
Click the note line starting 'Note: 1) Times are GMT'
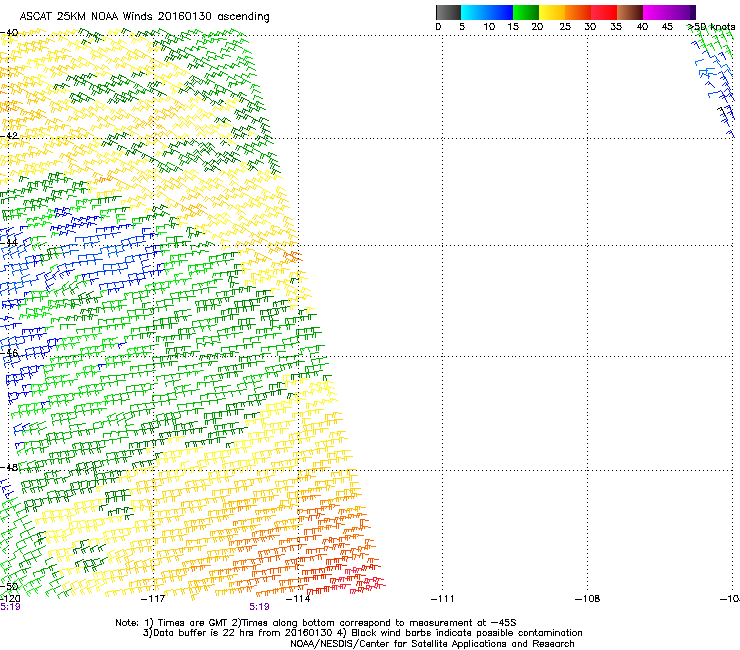point(316,623)
